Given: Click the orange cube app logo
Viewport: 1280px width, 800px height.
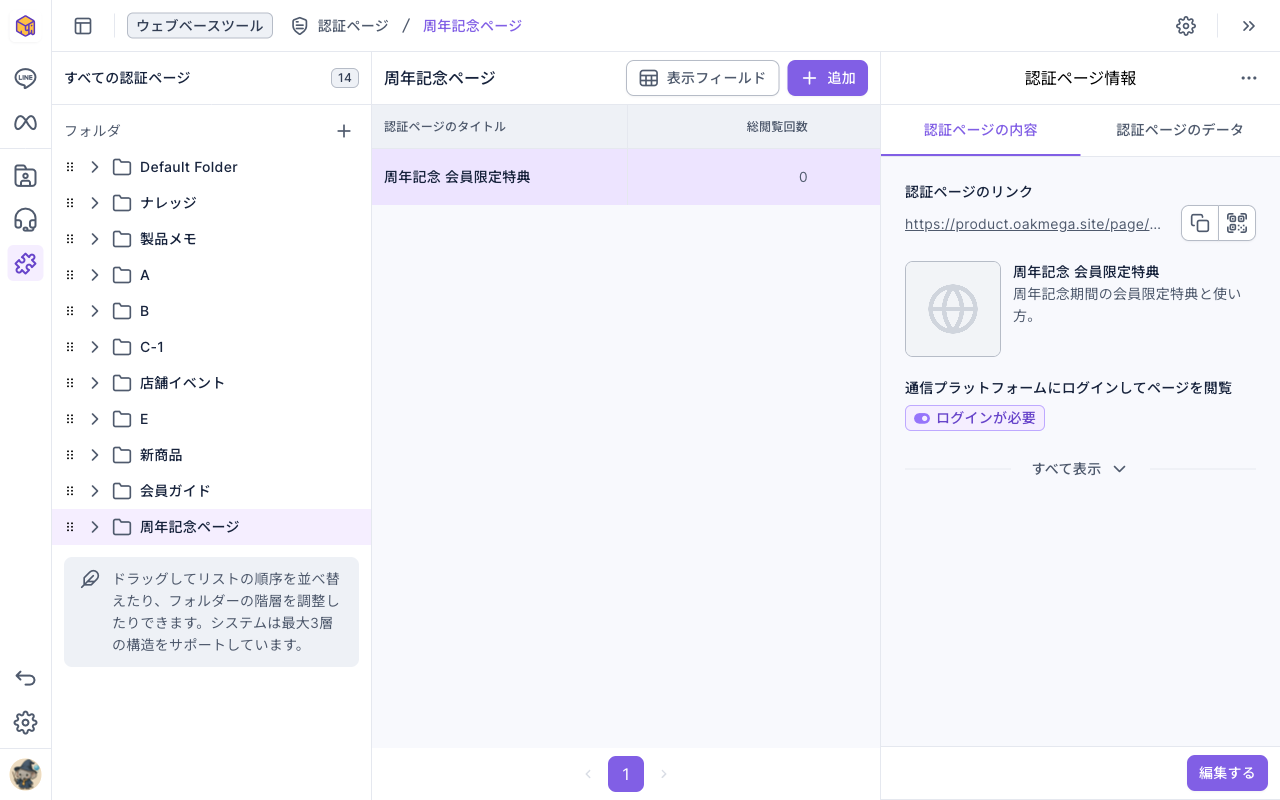Looking at the screenshot, I should [x=25, y=26].
